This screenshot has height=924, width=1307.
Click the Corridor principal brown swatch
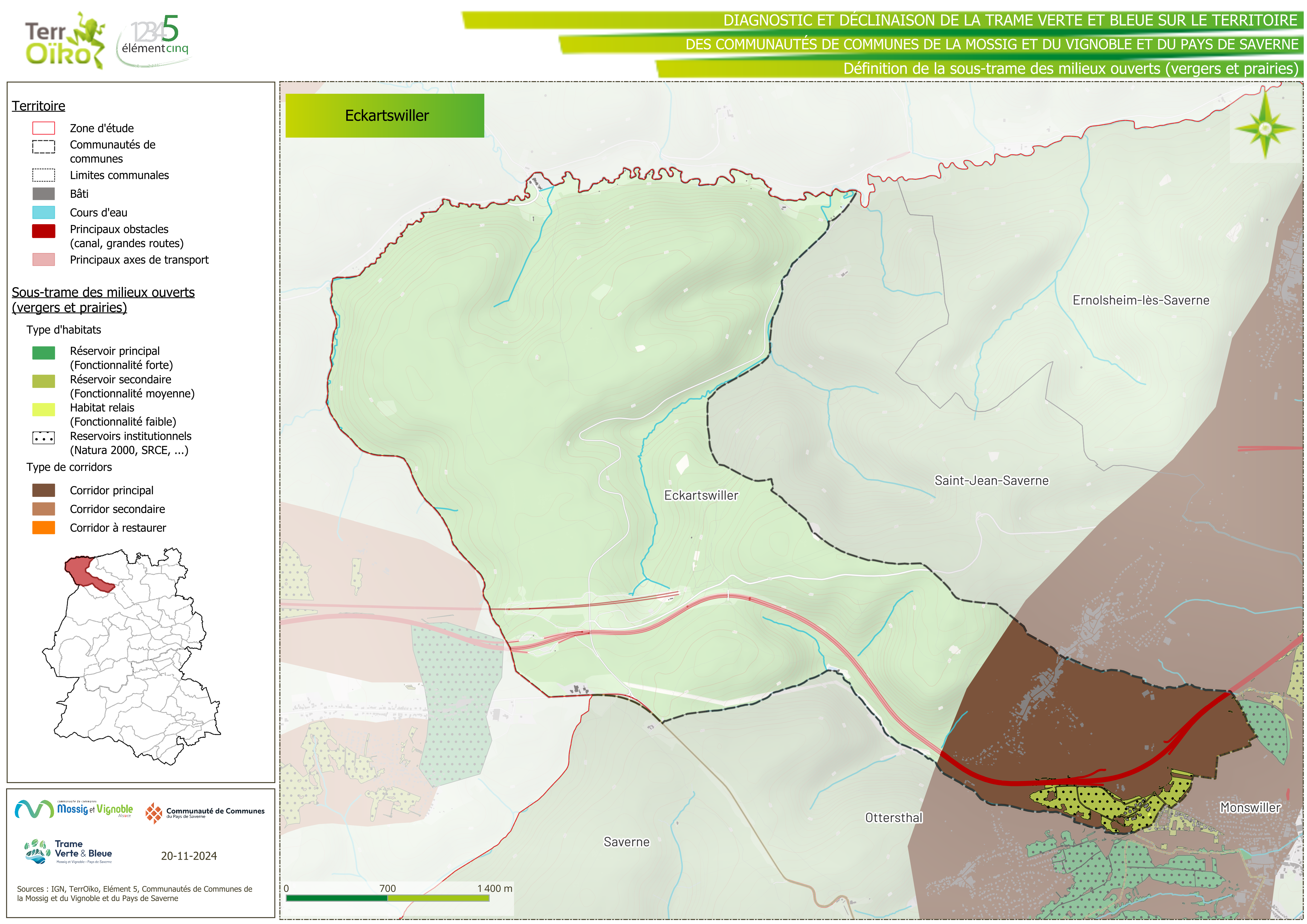pos(44,490)
